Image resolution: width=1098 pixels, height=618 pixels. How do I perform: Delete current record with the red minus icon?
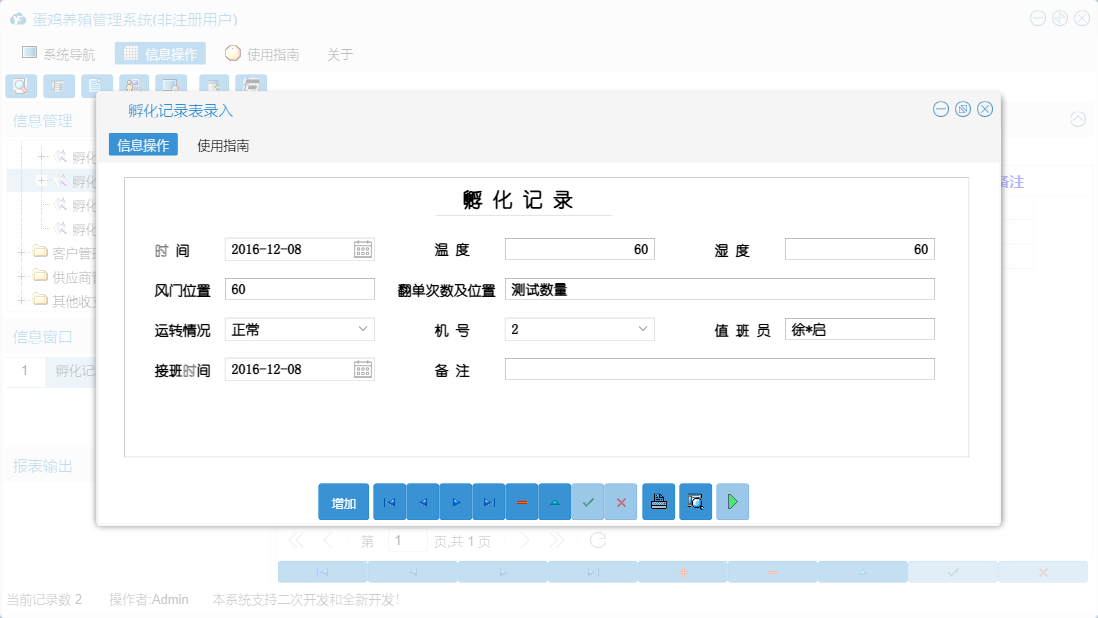[522, 501]
